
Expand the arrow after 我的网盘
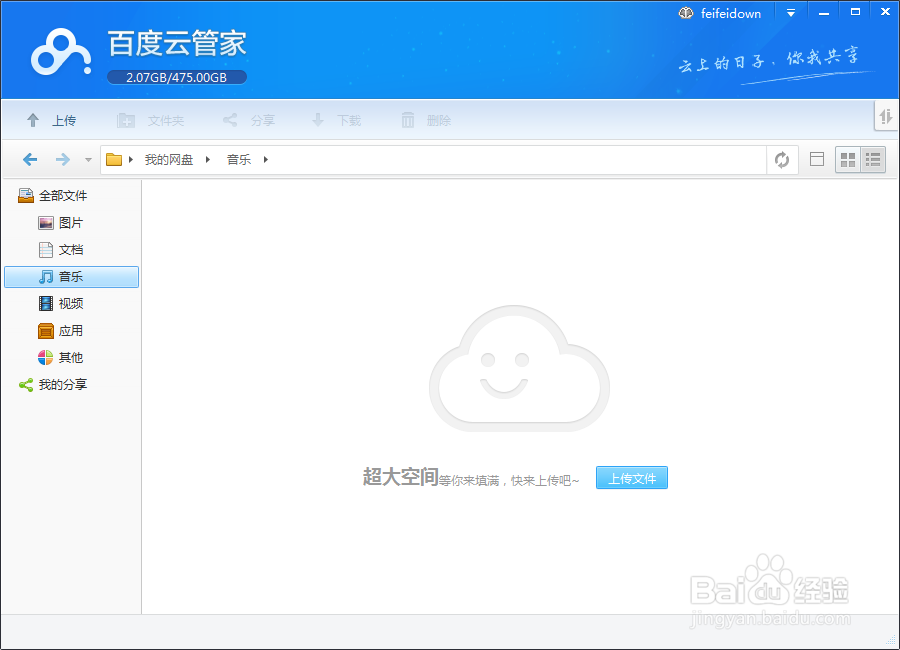(x=208, y=160)
